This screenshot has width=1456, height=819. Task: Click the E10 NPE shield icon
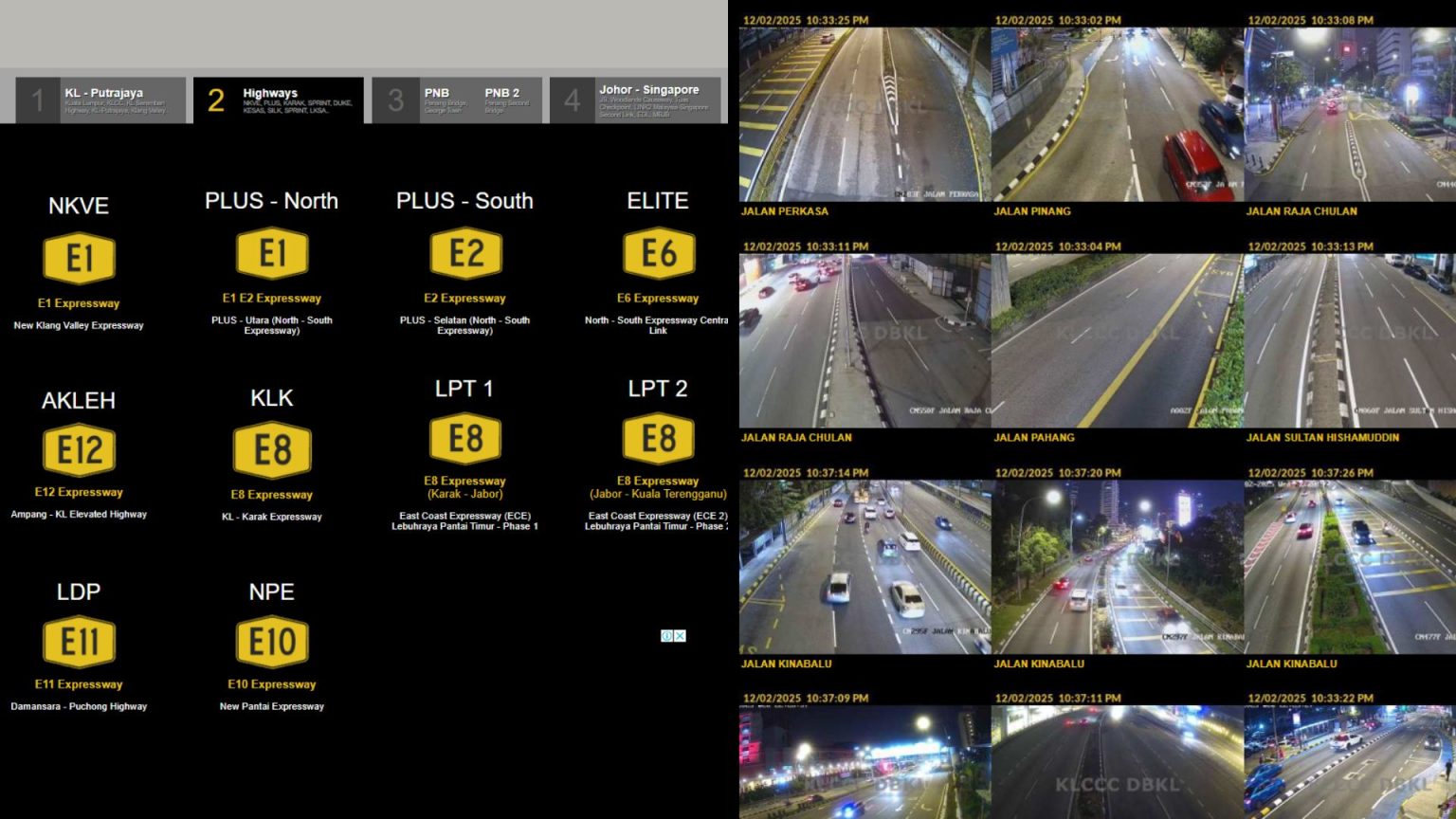pos(272,641)
